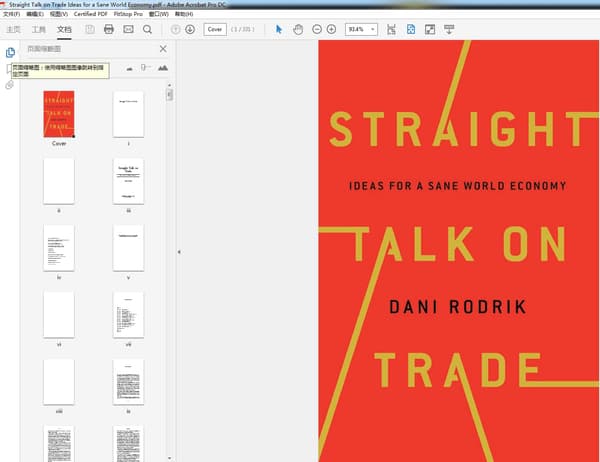Screen dimensions: 600x462
Task: Click the fit one full page icon
Action: 411,29
